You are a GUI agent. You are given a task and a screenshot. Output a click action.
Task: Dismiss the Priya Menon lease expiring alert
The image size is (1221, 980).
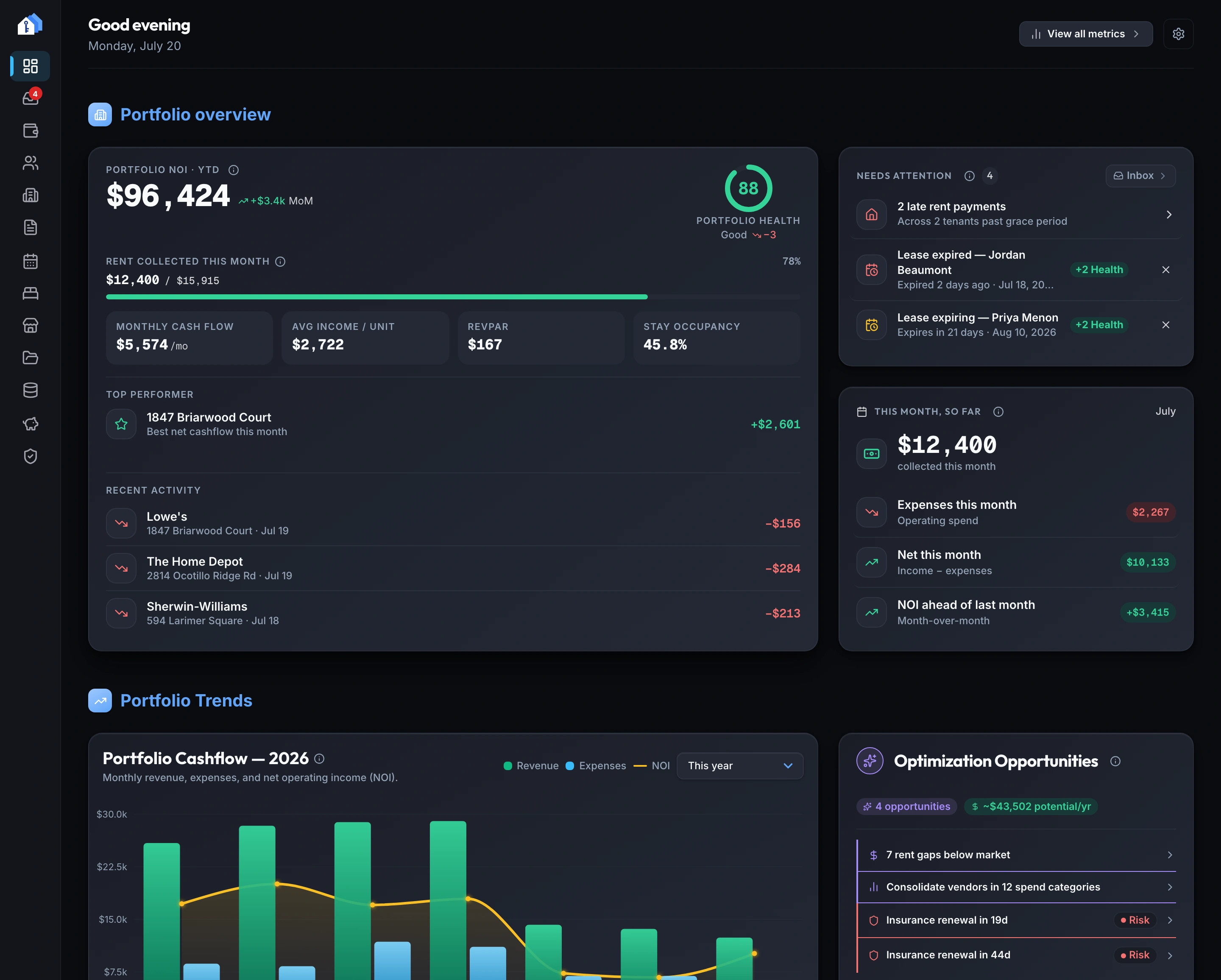tap(1166, 325)
